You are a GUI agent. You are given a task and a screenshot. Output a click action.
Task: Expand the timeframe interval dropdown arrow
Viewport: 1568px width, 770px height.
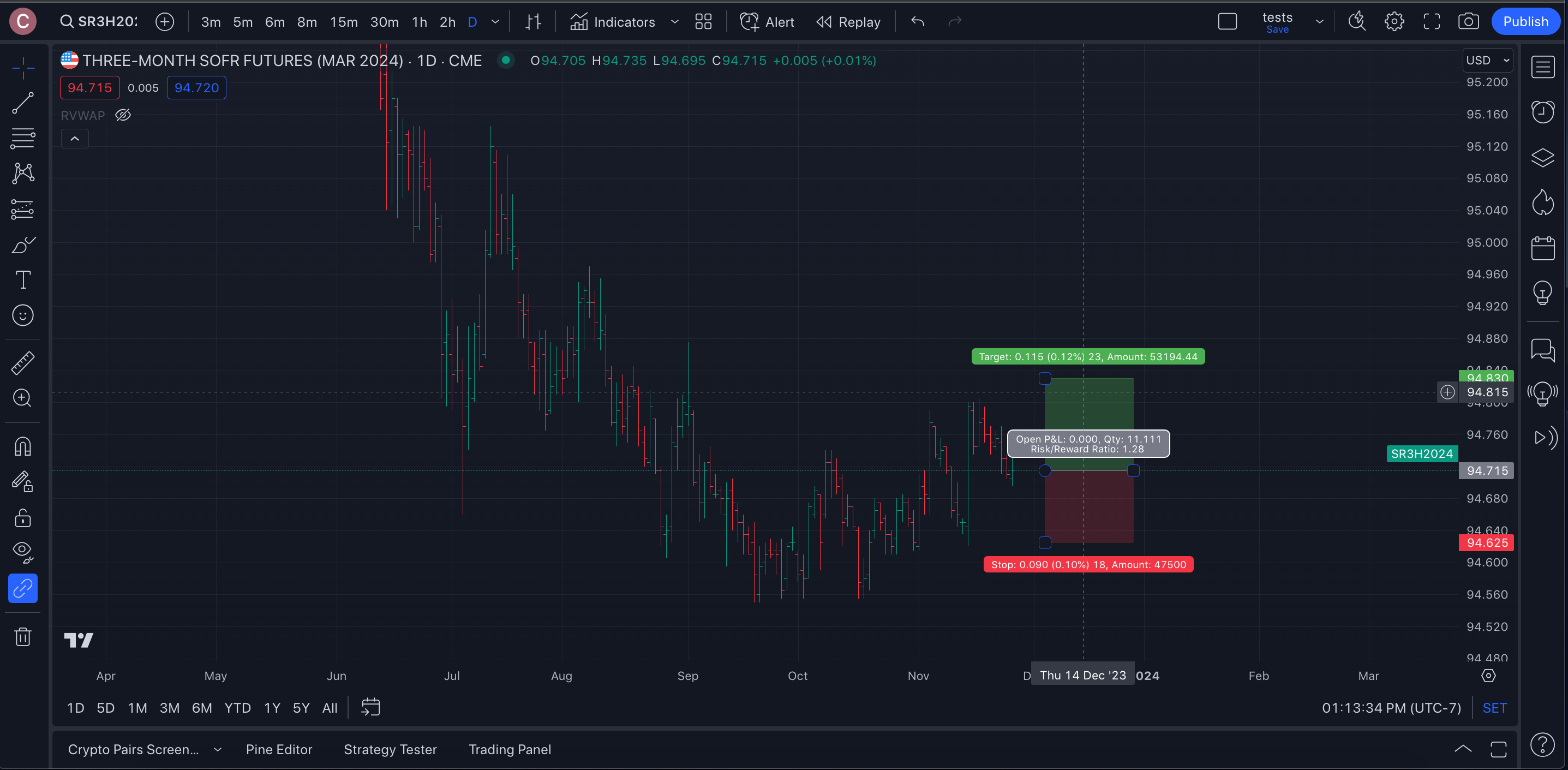point(495,22)
